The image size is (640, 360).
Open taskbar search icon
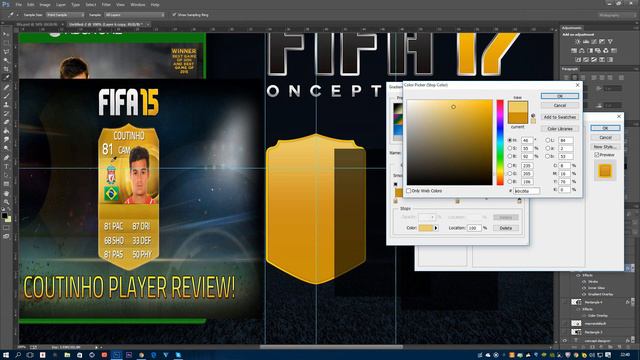[18, 355]
